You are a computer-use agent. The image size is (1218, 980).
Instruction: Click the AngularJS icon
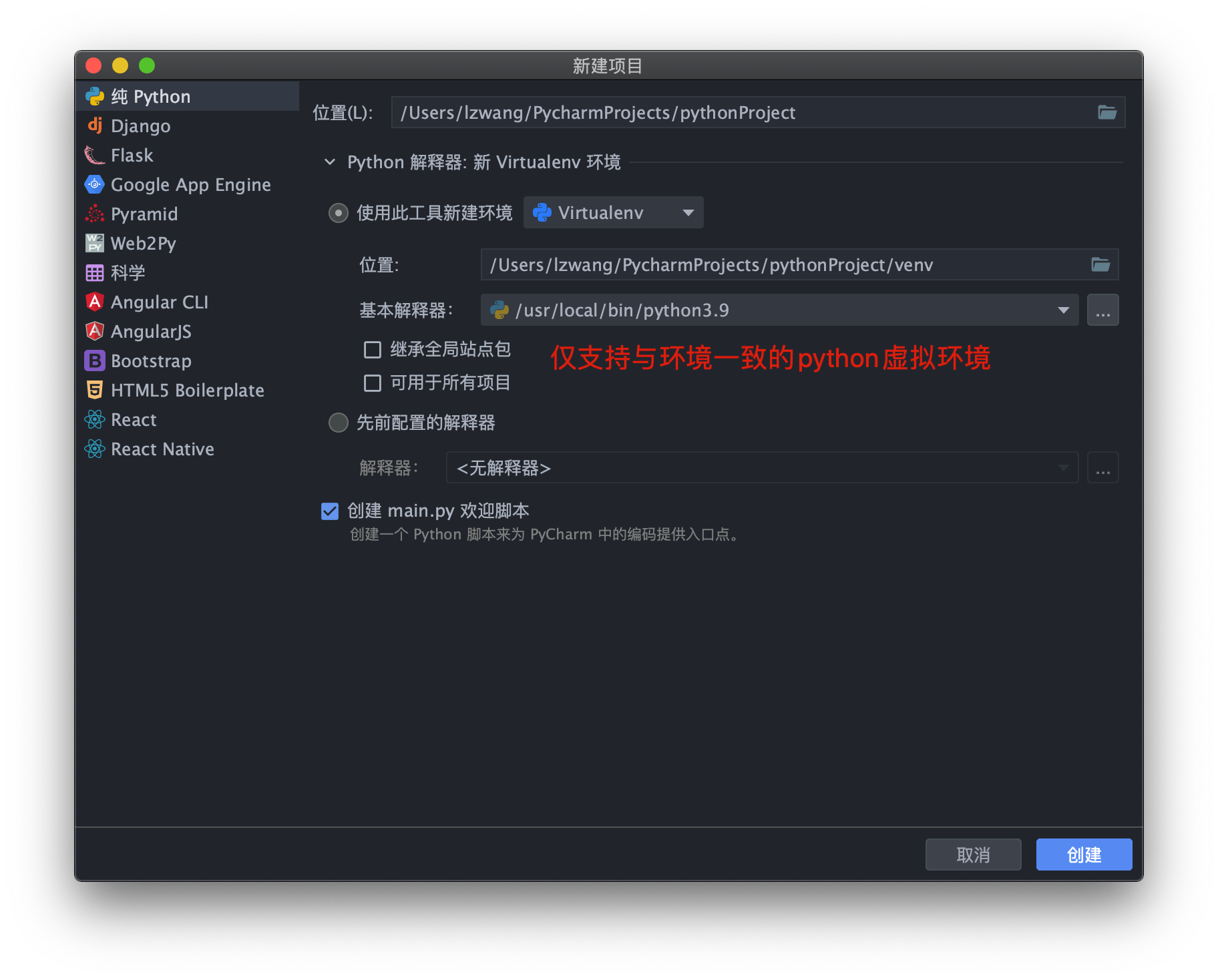coord(95,331)
